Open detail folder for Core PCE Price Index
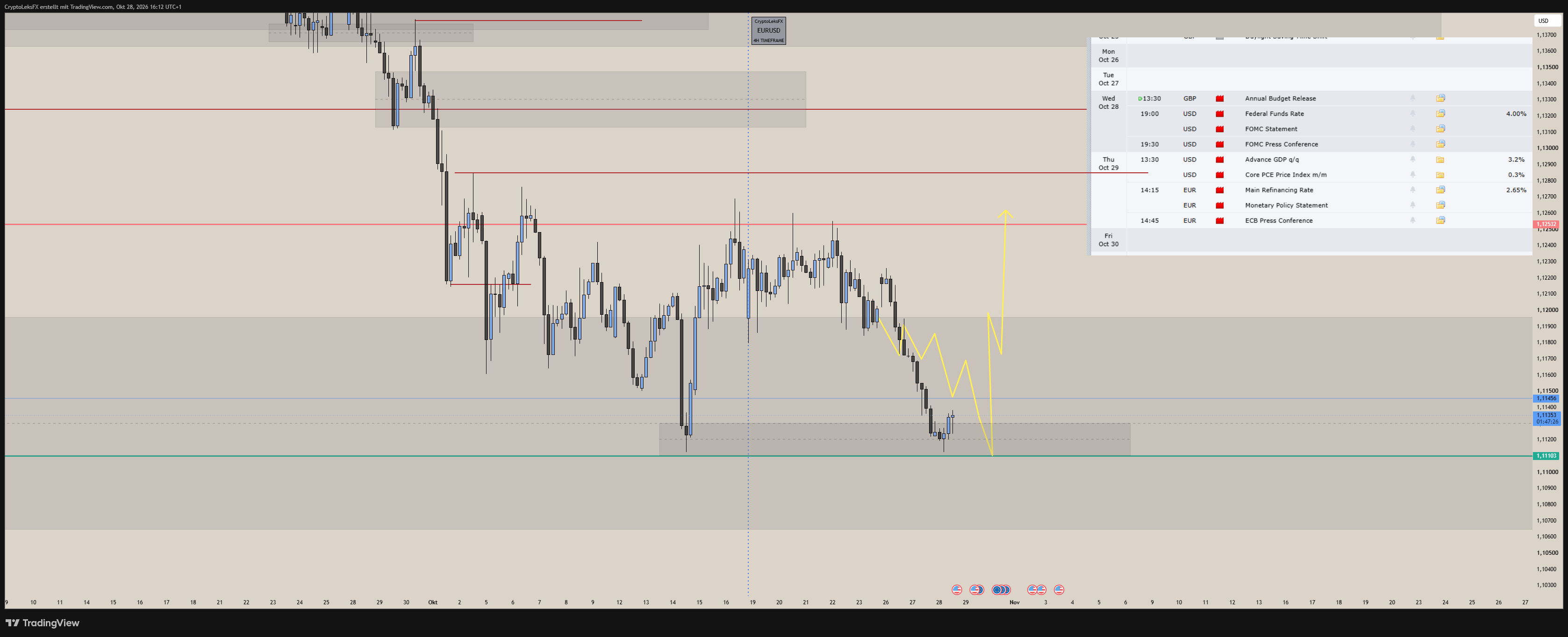Image resolution: width=1568 pixels, height=637 pixels. tap(1440, 175)
